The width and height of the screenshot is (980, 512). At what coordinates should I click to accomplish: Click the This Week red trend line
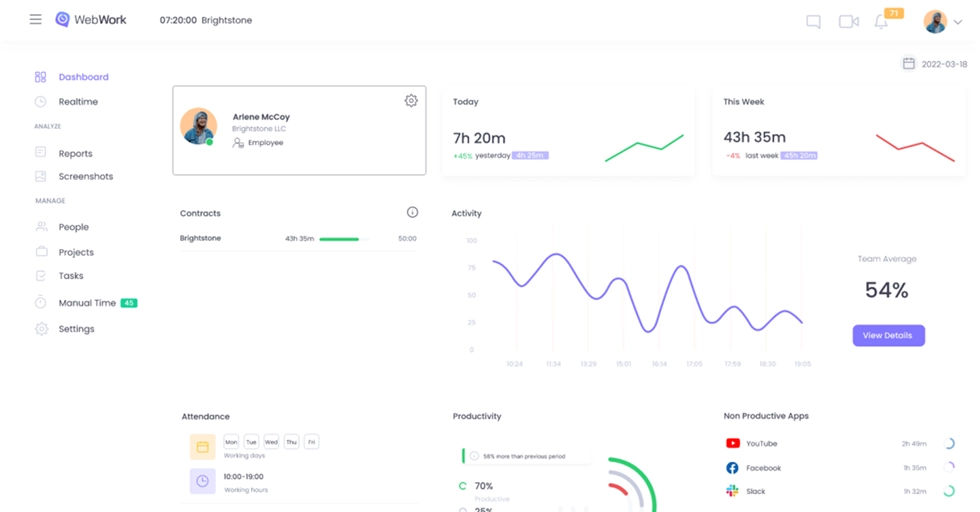coord(915,148)
